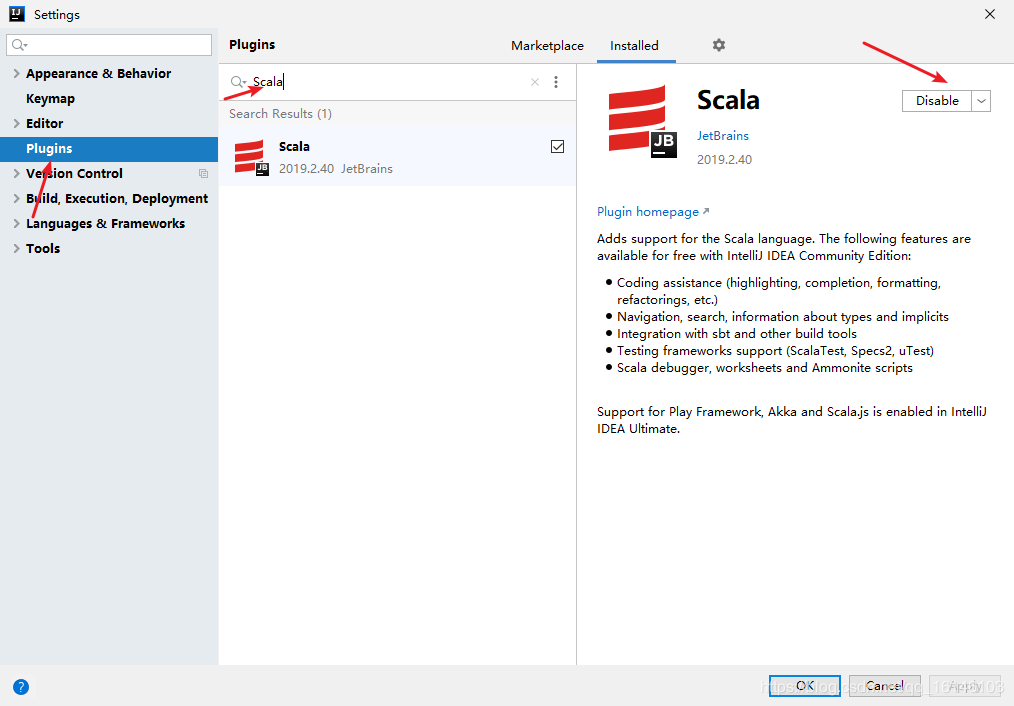Expand the Build, Execution, Deployment node
The width and height of the screenshot is (1014, 706).
[16, 198]
